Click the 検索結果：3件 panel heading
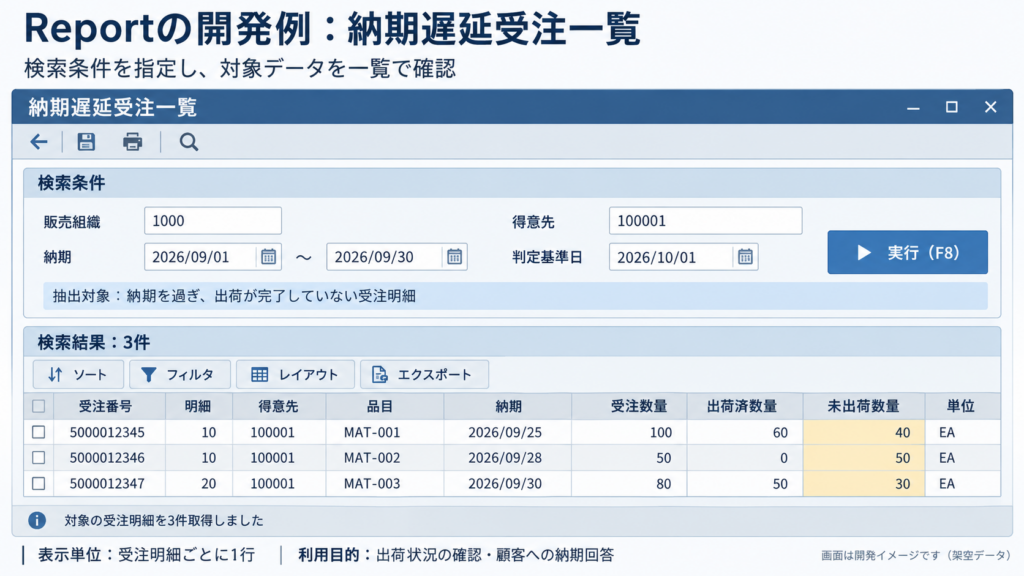 point(93,342)
